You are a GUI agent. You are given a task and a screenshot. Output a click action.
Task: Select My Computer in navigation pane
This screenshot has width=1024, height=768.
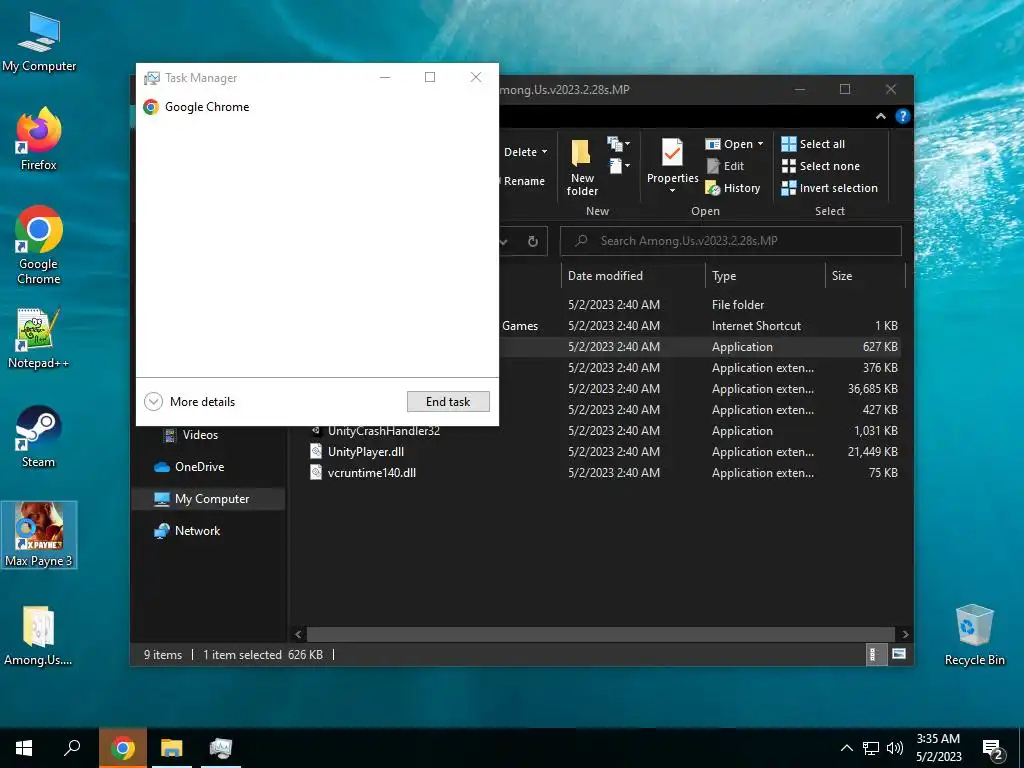click(208, 499)
